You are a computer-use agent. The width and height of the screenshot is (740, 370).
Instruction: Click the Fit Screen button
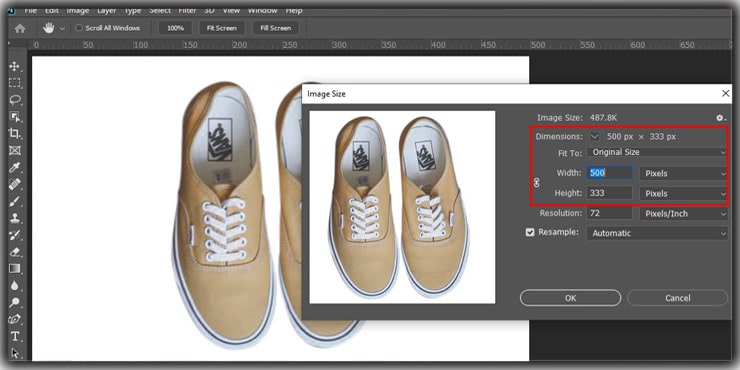click(222, 28)
